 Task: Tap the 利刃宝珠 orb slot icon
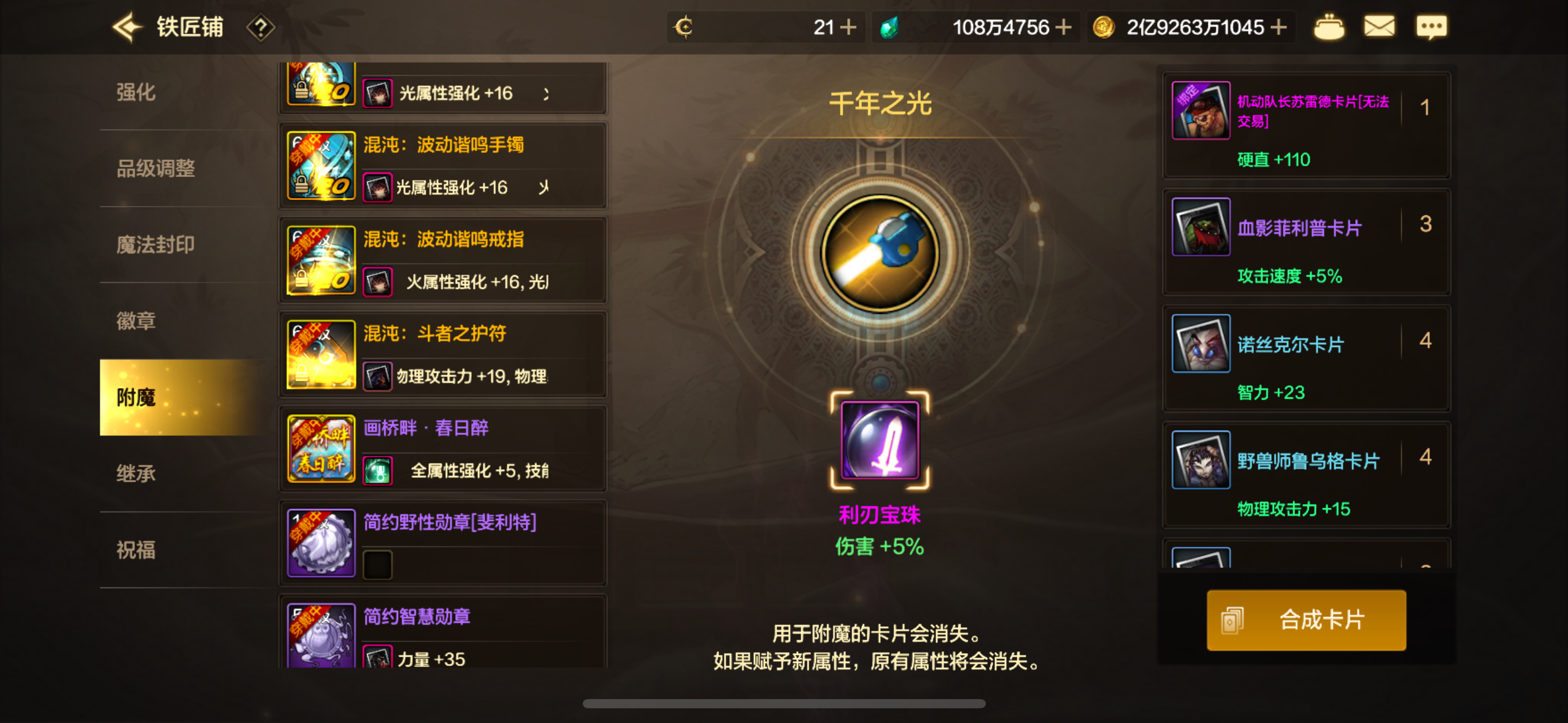coord(880,440)
